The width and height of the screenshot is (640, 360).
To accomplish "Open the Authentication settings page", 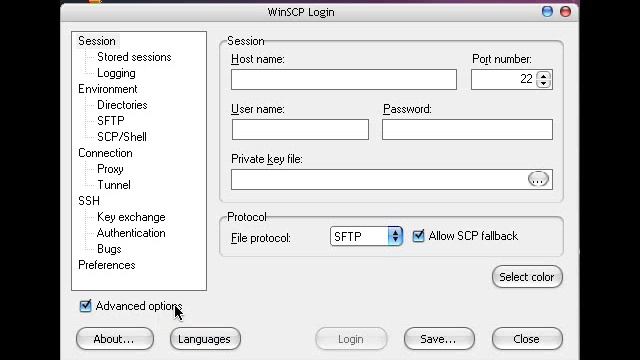I will pos(131,233).
